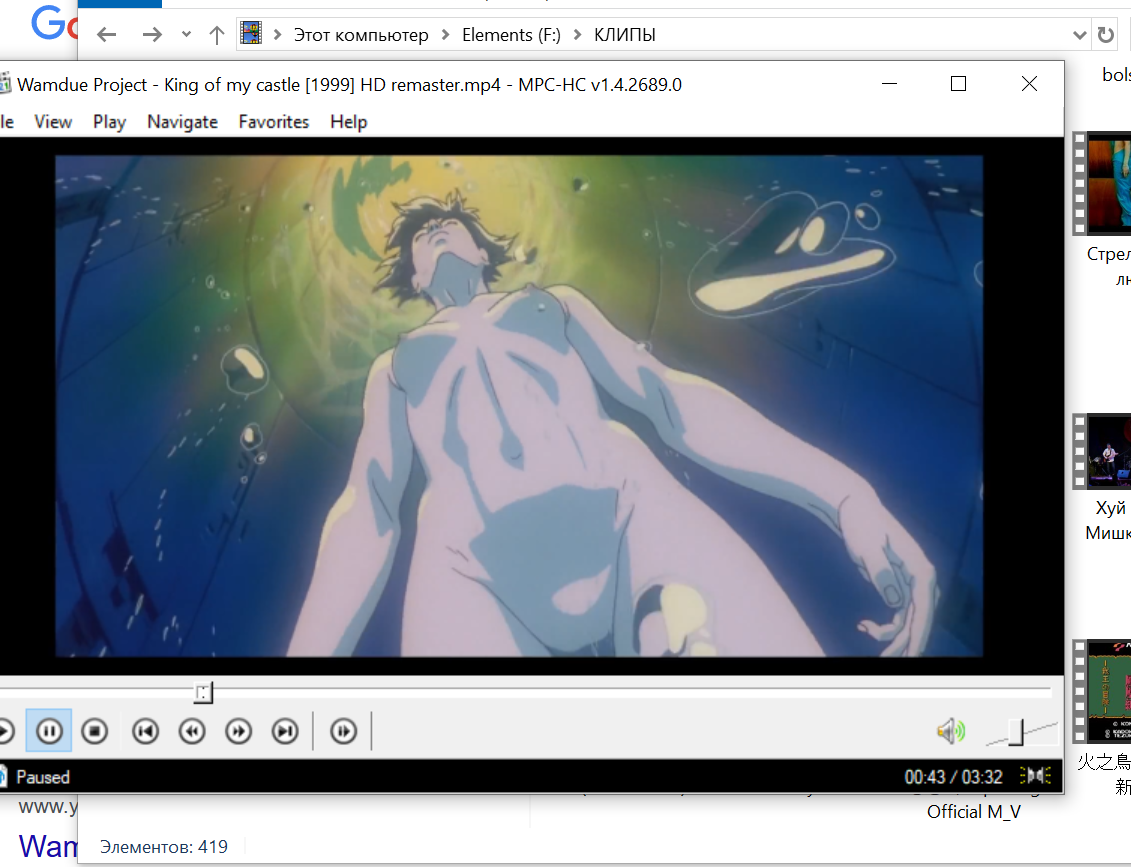This screenshot has width=1131, height=867.
Task: Open the address bar history dropdown
Action: pyautogui.click(x=1079, y=35)
